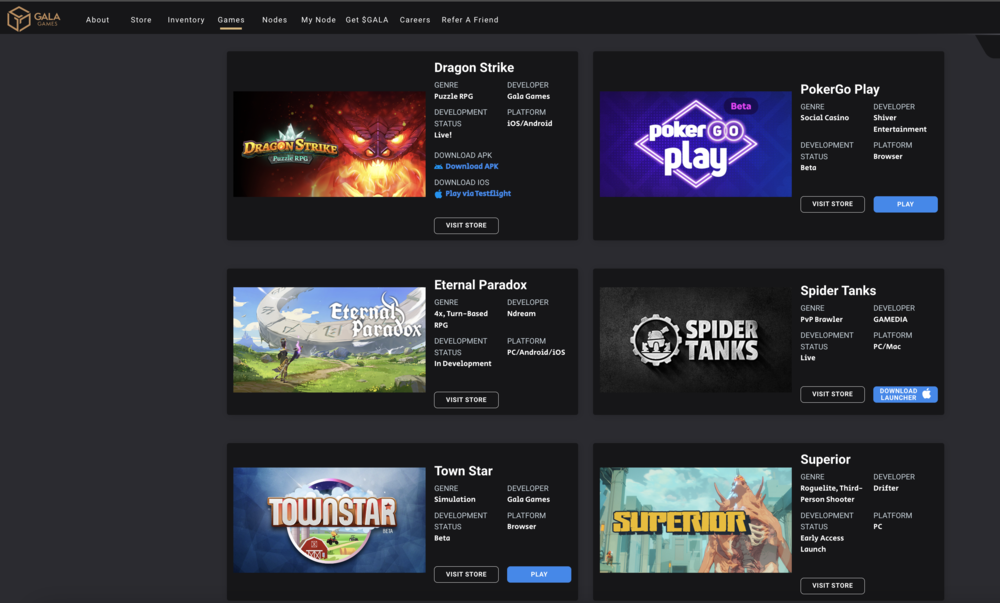
Task: Click the Town Star title
Action: (x=463, y=471)
